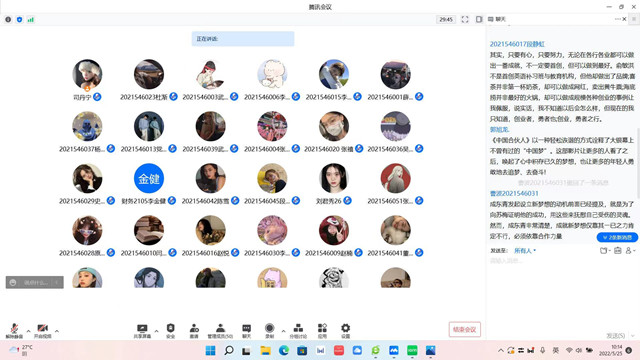This screenshot has width=640, height=360.
Task: Select 刘君秀26 participant avatar
Action: [x=333, y=178]
